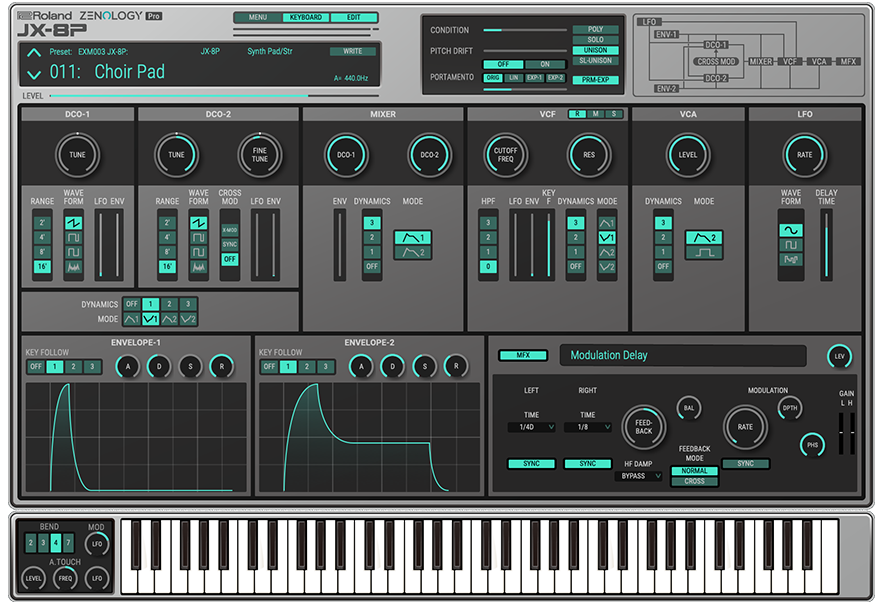
Task: Select SOLO voice mode
Action: click(x=595, y=40)
